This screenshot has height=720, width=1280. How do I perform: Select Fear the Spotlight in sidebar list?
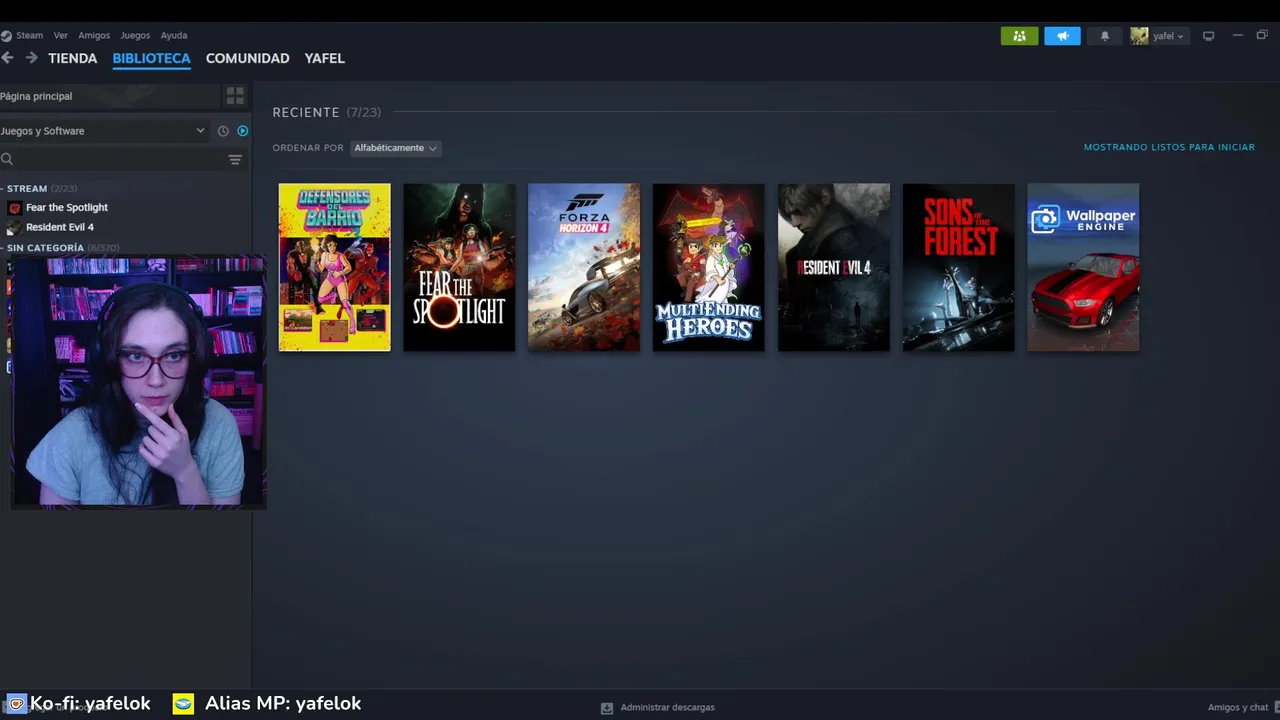(67, 207)
